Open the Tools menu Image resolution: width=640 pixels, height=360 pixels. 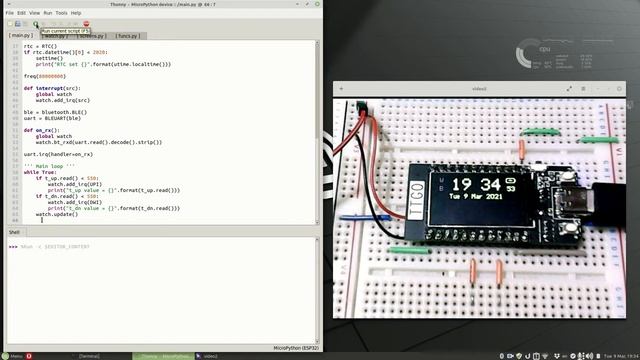tap(61, 13)
